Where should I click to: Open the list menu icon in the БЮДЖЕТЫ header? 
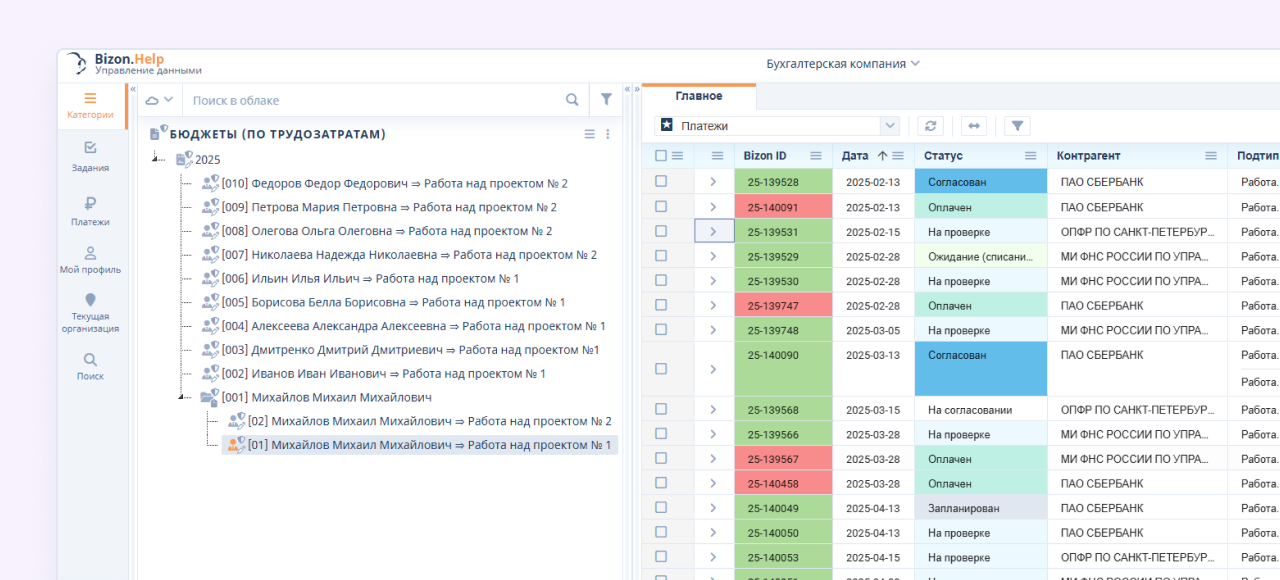click(590, 134)
